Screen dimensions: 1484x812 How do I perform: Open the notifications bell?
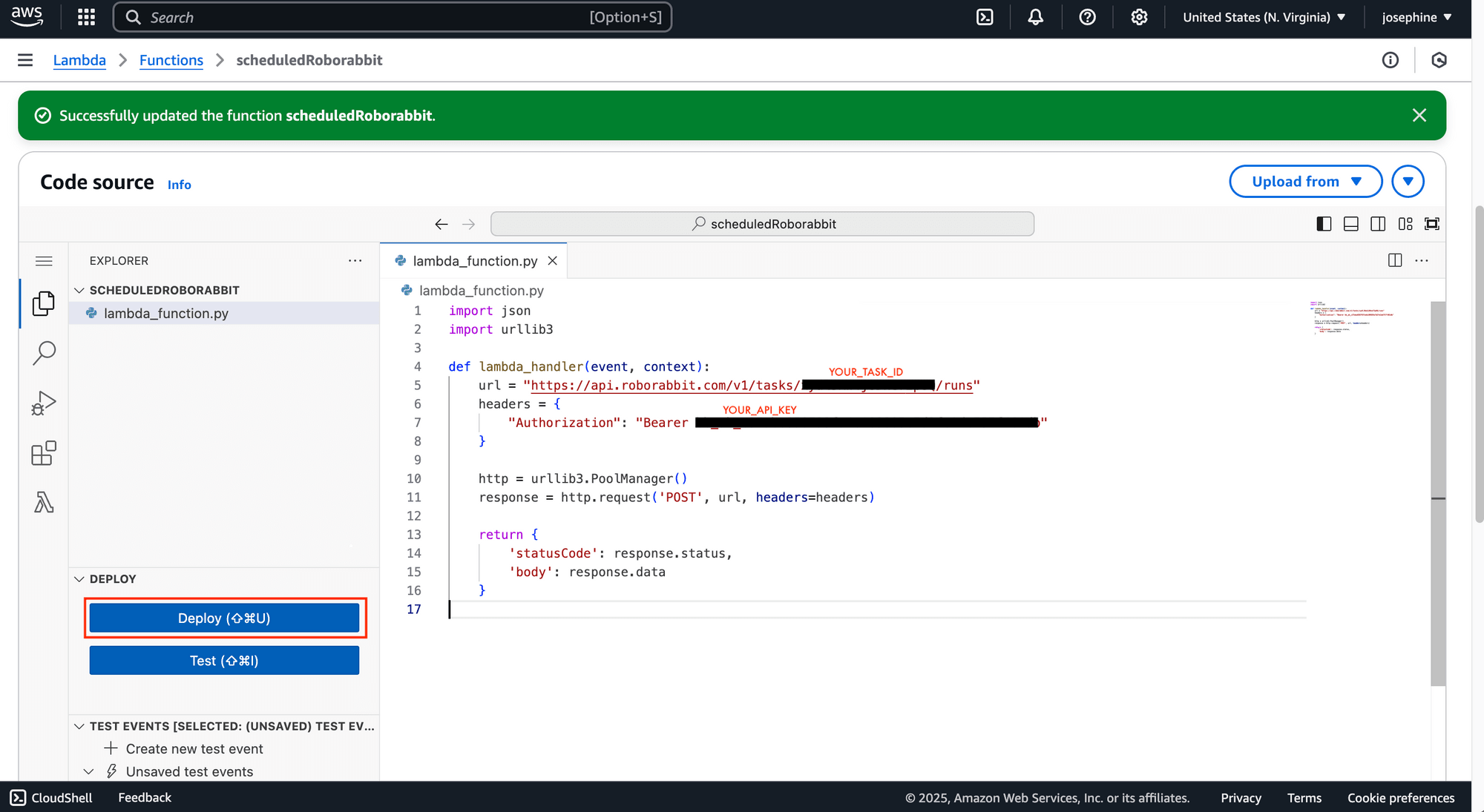pyautogui.click(x=1036, y=17)
